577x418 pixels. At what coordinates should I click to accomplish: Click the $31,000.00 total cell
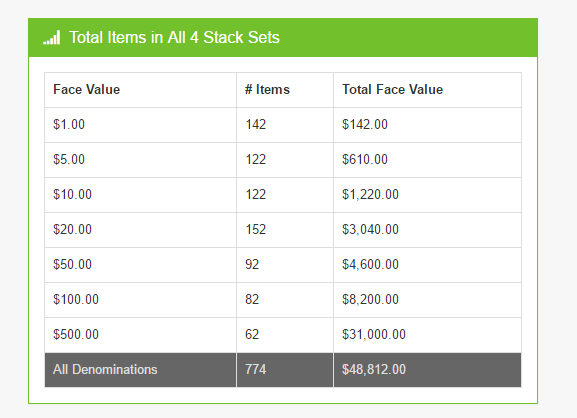(427, 334)
